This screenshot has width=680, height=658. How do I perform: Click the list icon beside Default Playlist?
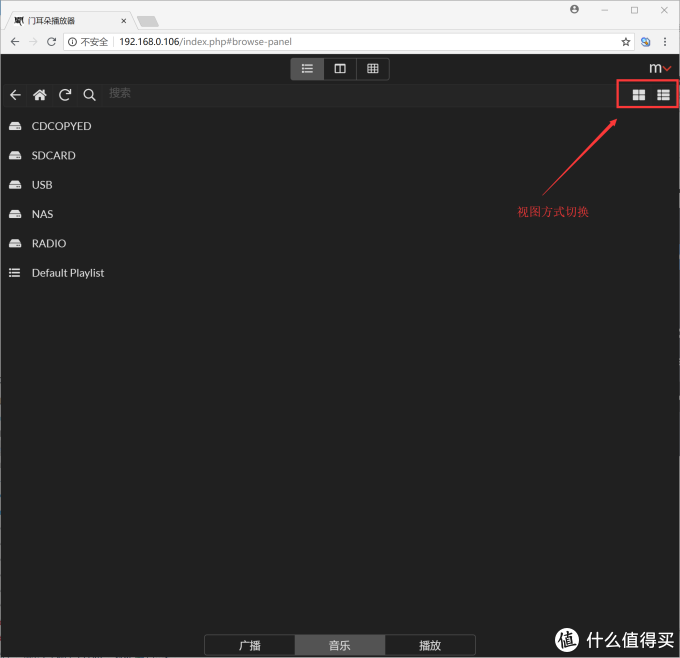pyautogui.click(x=15, y=273)
